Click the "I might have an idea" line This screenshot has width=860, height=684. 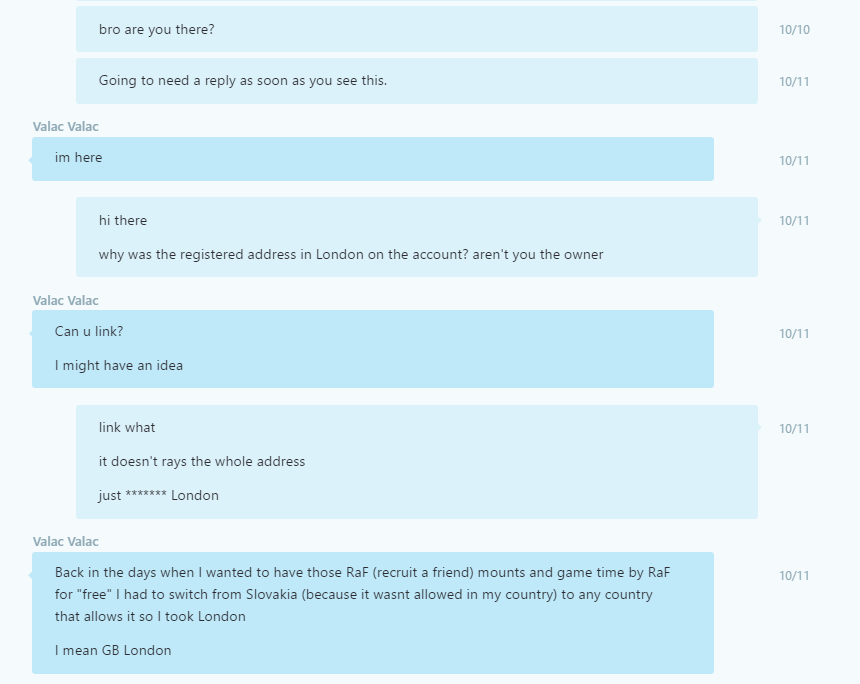coord(119,366)
